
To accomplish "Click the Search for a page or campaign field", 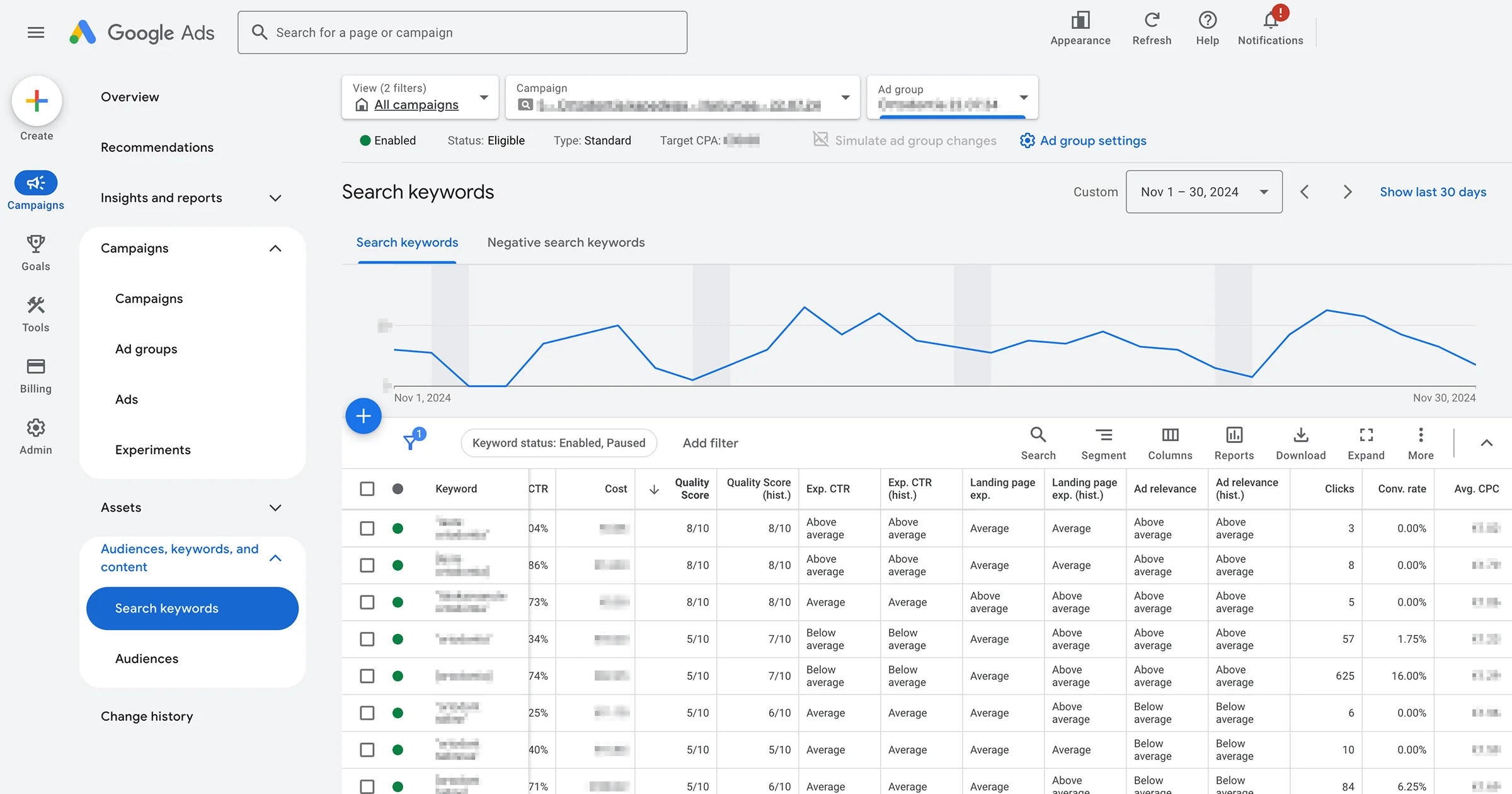I will pyautogui.click(x=462, y=33).
